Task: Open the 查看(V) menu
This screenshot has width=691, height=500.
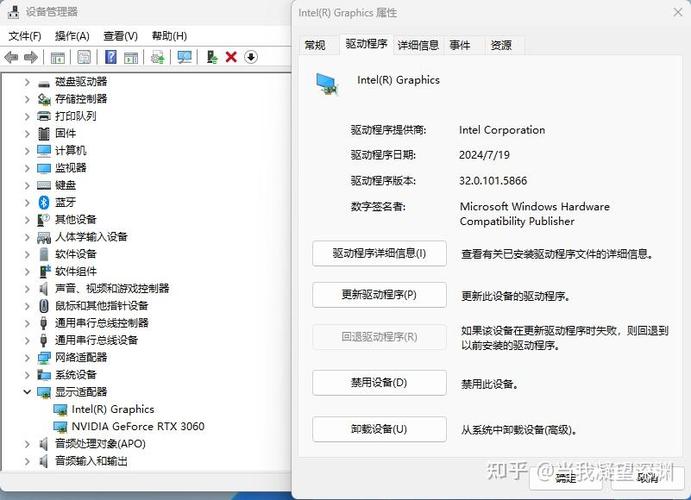Action: [x=120, y=36]
